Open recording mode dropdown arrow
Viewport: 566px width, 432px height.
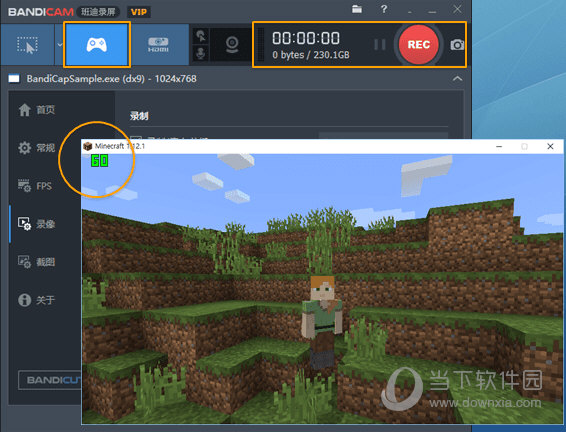click(60, 45)
